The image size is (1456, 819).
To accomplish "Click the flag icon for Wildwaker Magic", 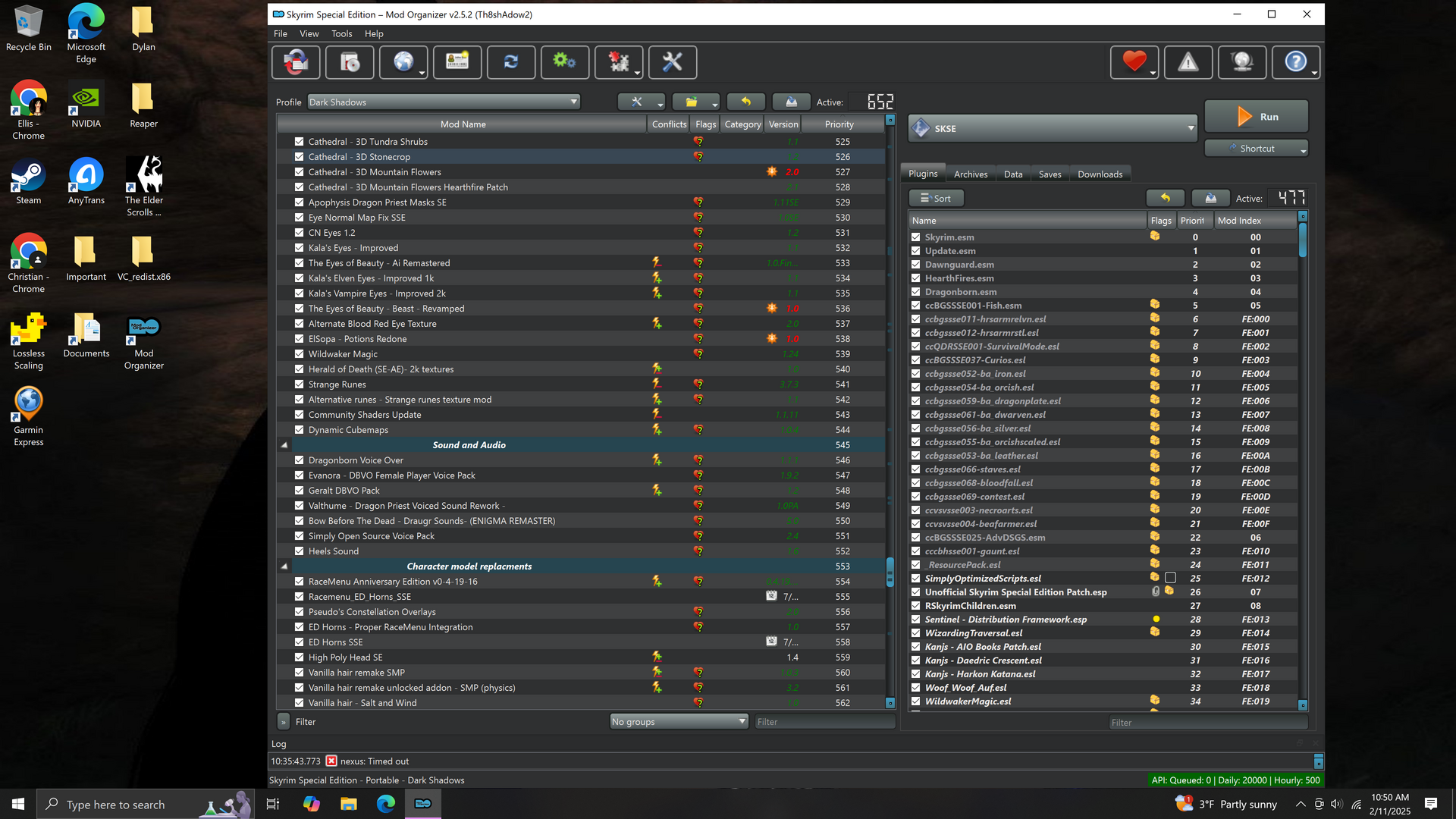I will 698,354.
